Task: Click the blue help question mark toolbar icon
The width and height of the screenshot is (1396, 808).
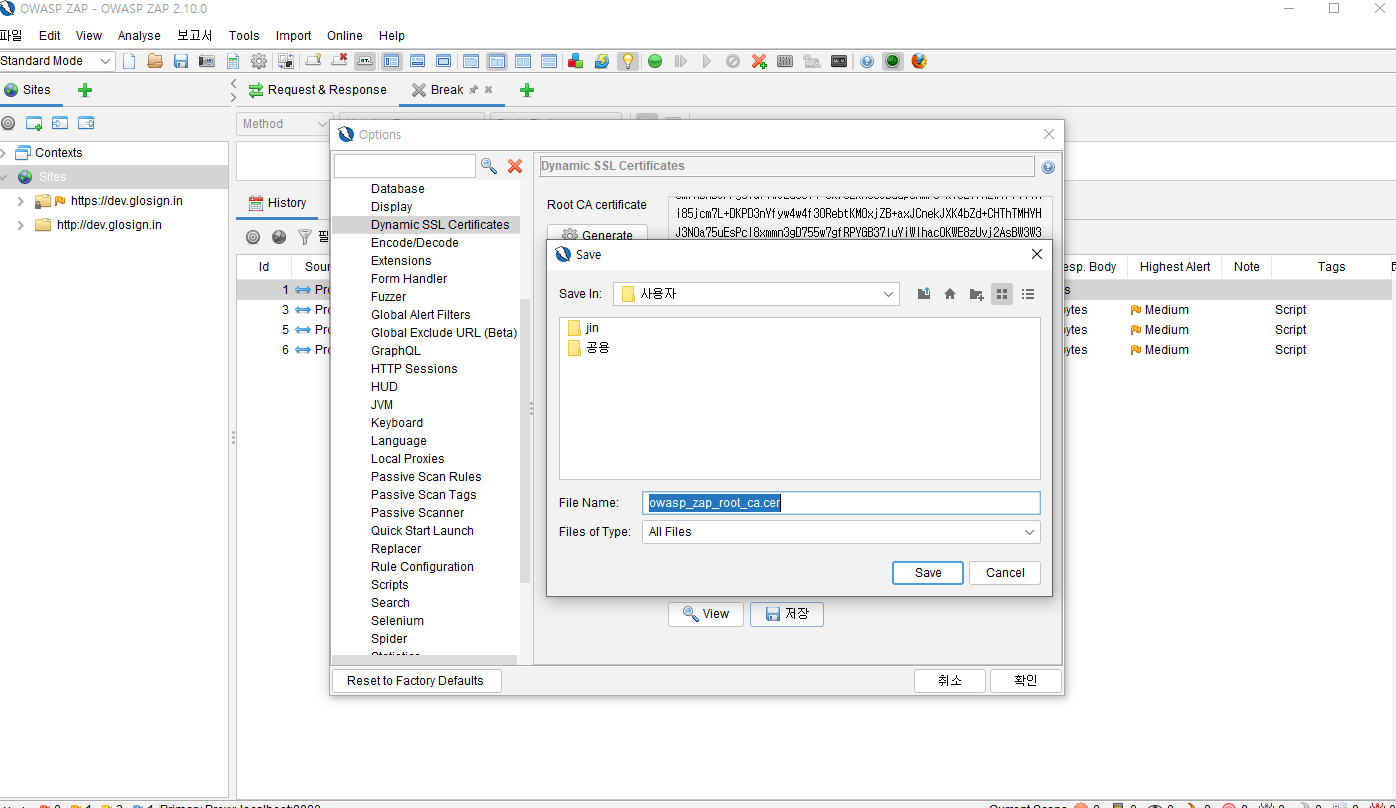Action: [867, 61]
